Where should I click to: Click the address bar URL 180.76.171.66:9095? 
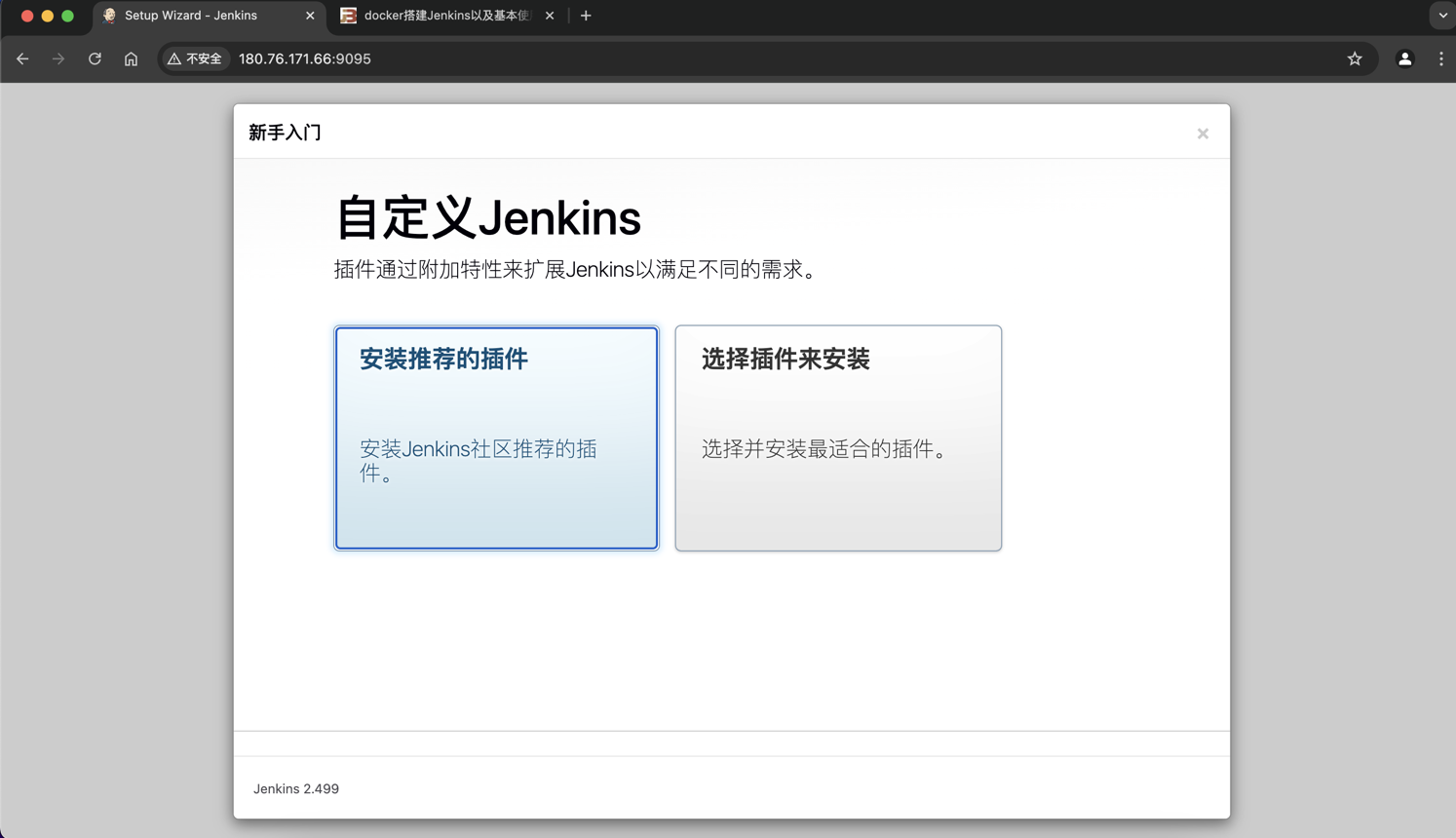(305, 58)
